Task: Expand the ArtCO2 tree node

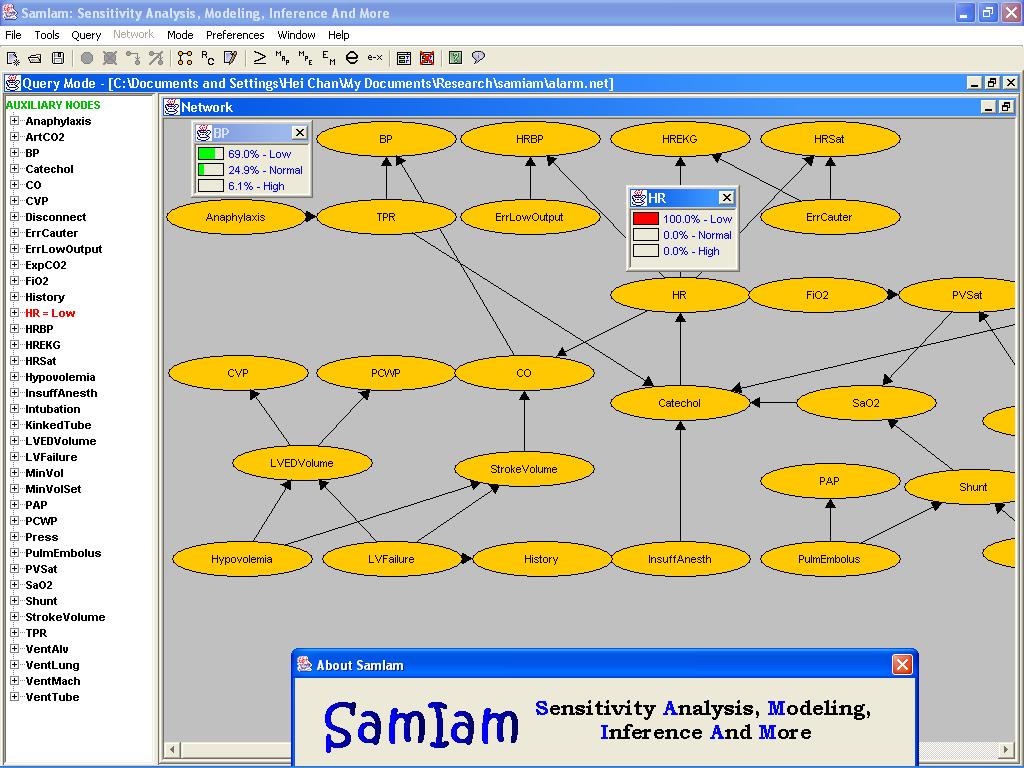Action: (x=14, y=136)
